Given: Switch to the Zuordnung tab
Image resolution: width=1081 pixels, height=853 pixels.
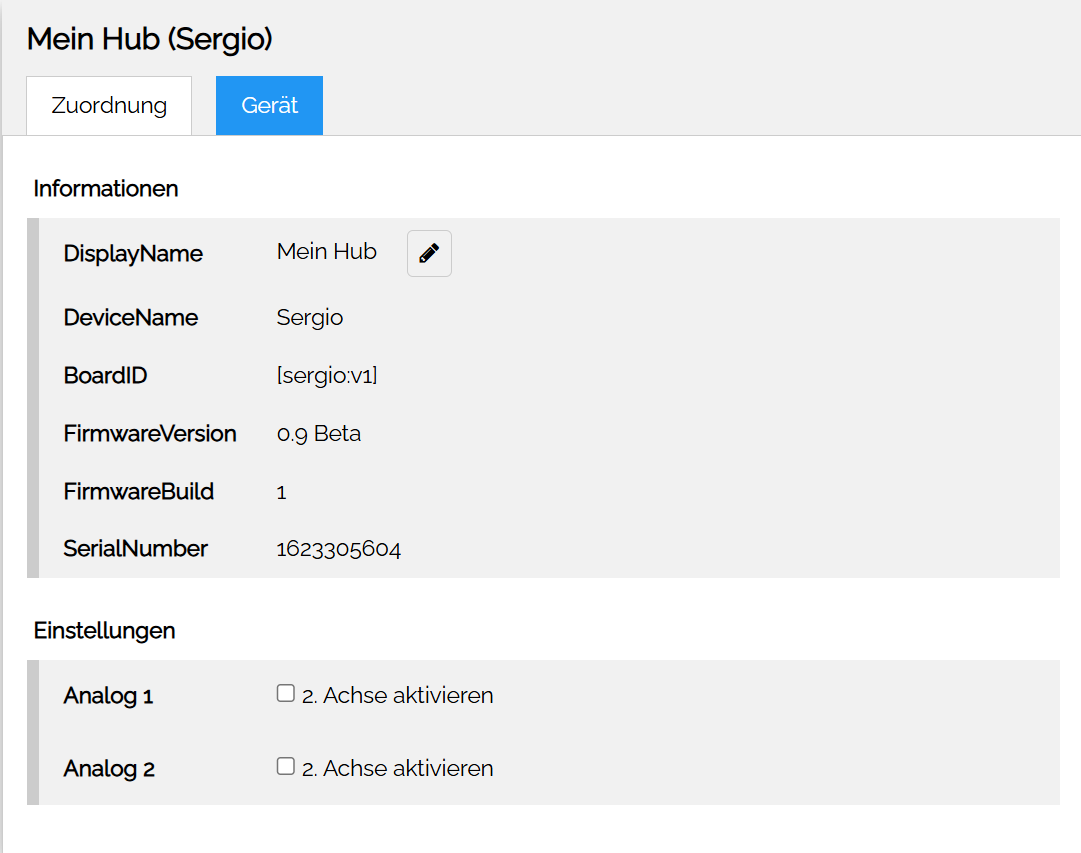Looking at the screenshot, I should tap(108, 104).
